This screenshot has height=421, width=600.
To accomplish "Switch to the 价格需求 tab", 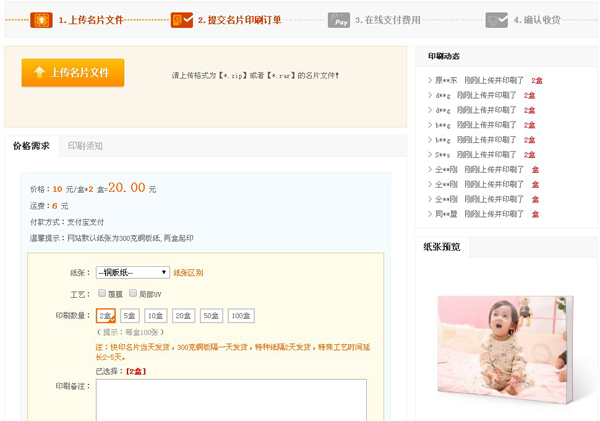I will tap(31, 146).
